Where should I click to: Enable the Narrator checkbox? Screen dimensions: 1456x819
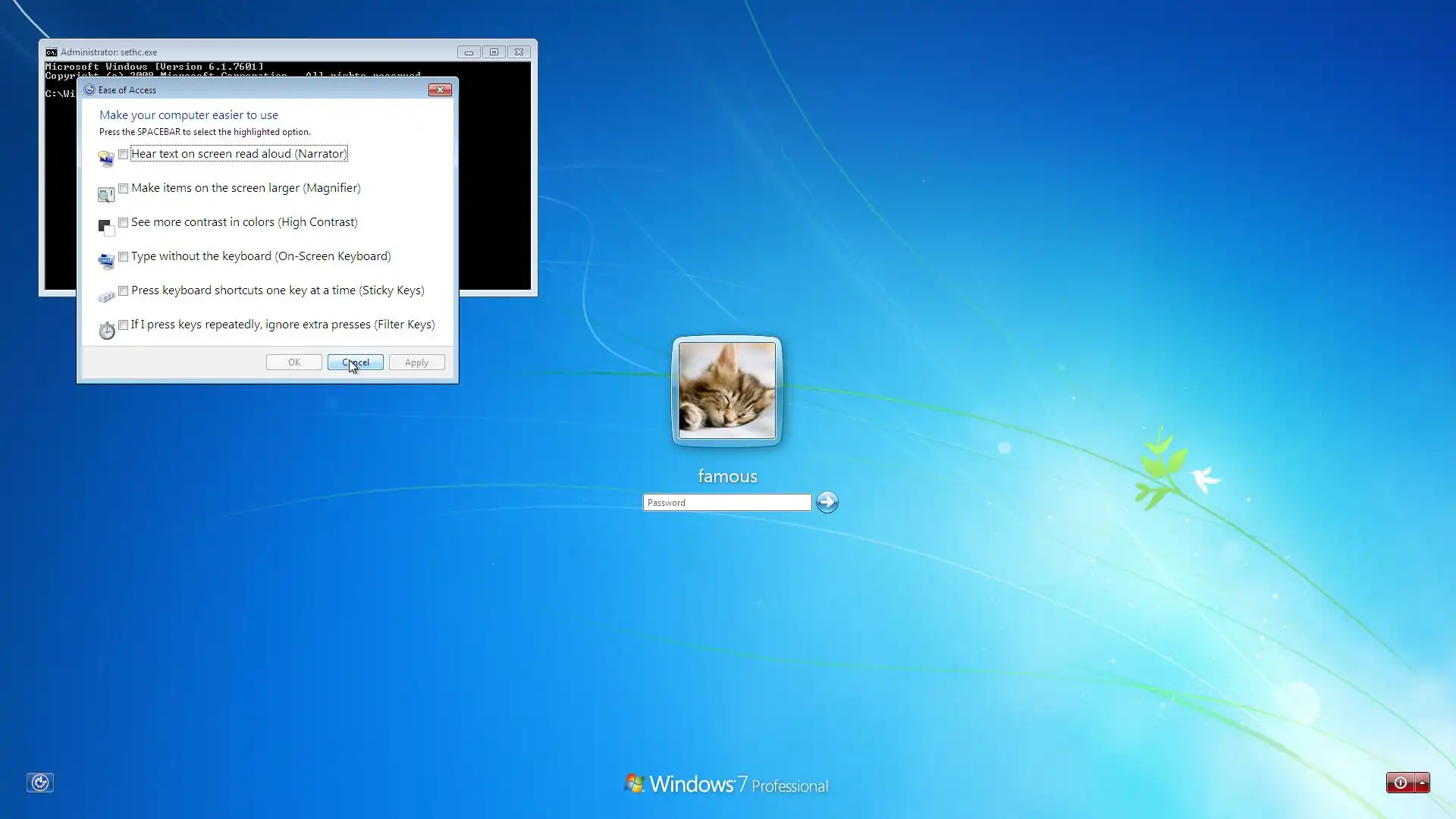point(123,154)
